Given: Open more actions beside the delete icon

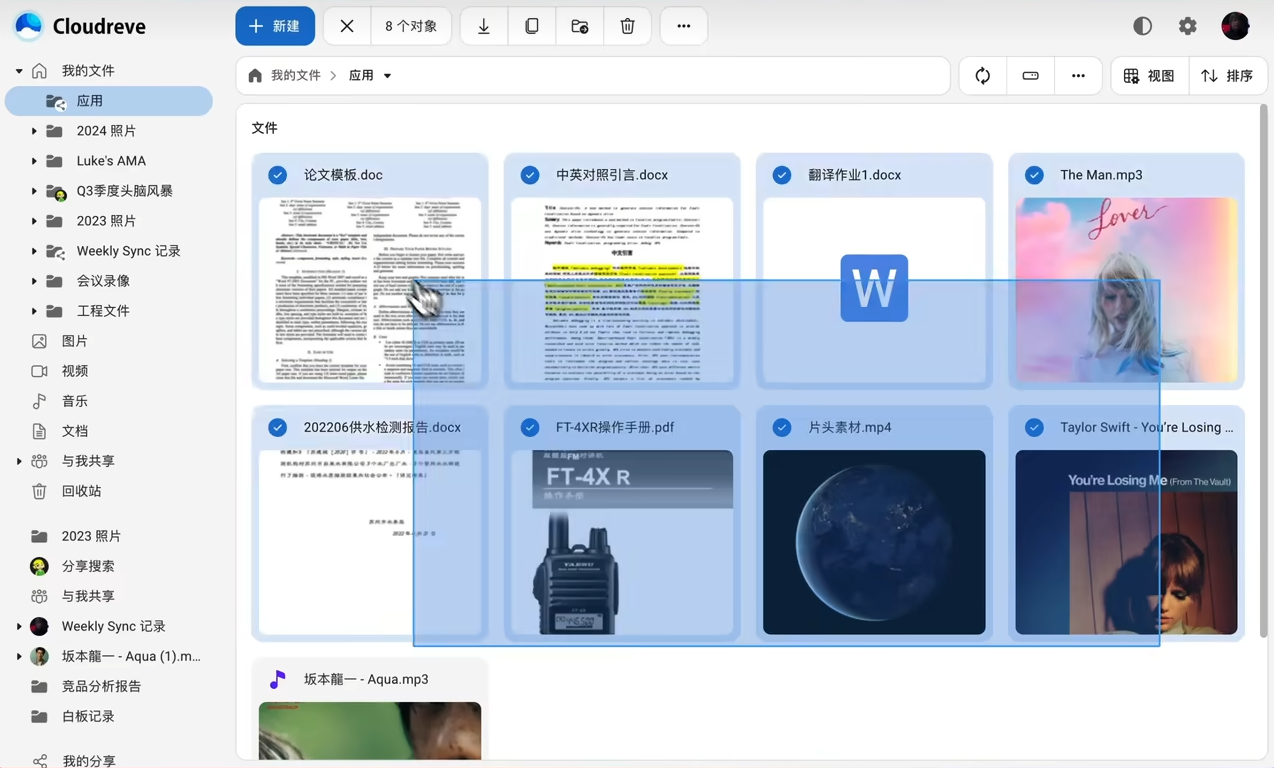Looking at the screenshot, I should tap(684, 26).
